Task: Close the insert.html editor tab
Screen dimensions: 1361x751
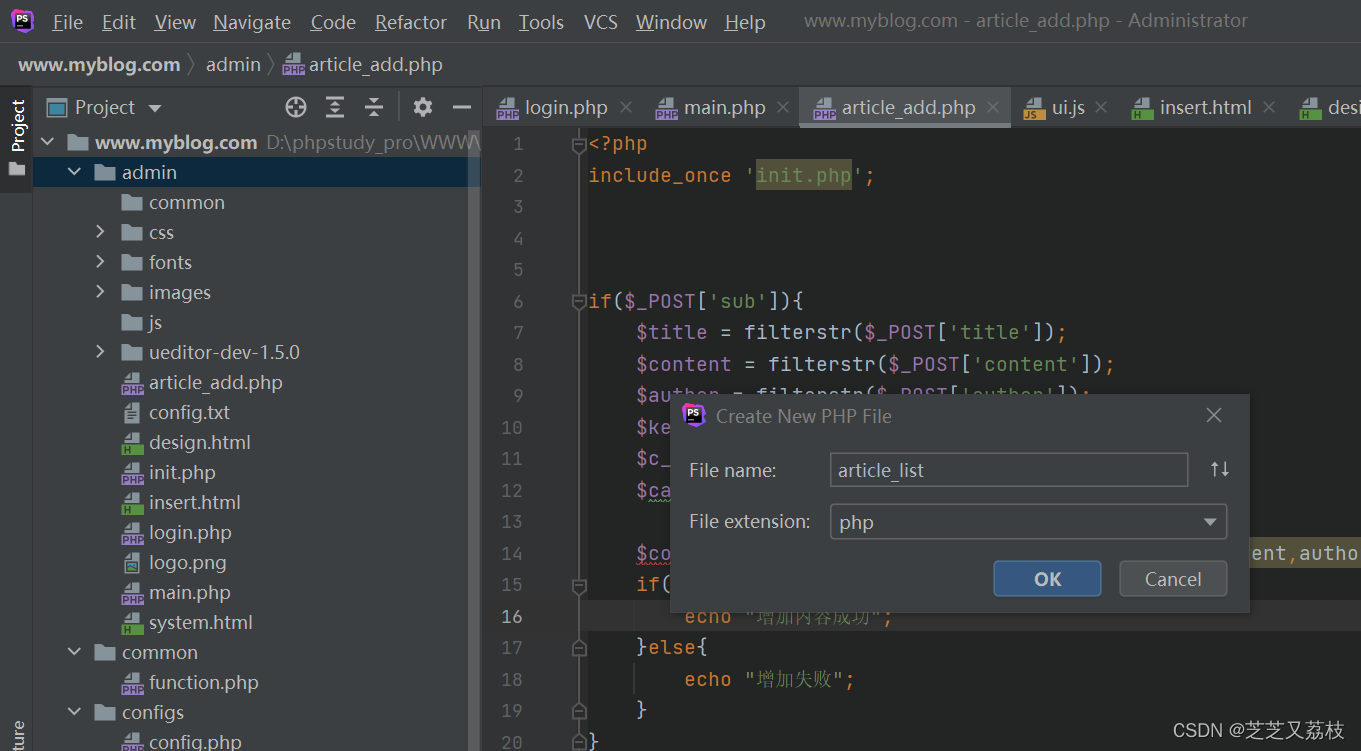Action: [x=1269, y=107]
